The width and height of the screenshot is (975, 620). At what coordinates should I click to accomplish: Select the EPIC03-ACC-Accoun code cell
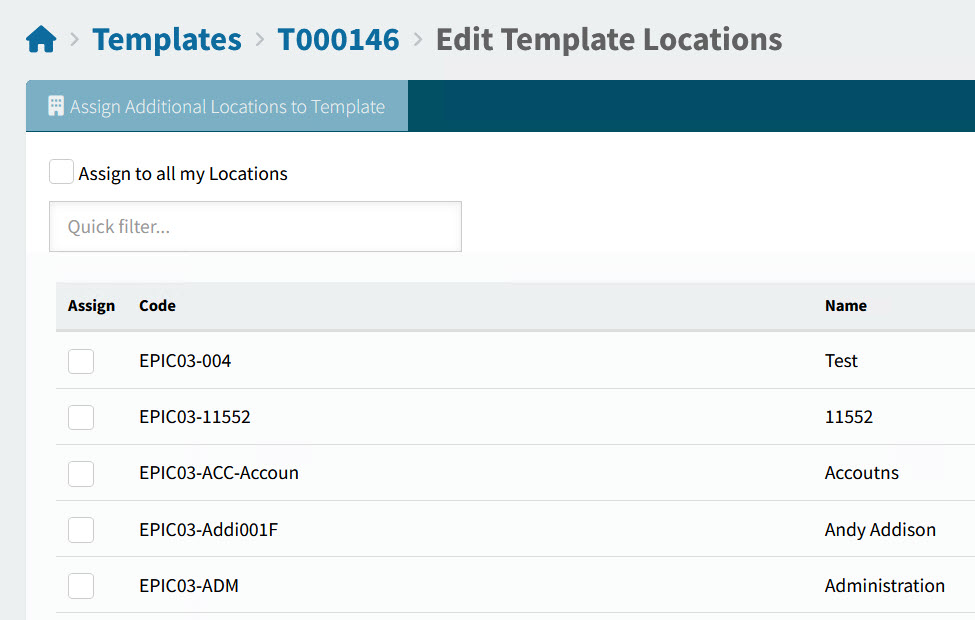[x=218, y=473]
